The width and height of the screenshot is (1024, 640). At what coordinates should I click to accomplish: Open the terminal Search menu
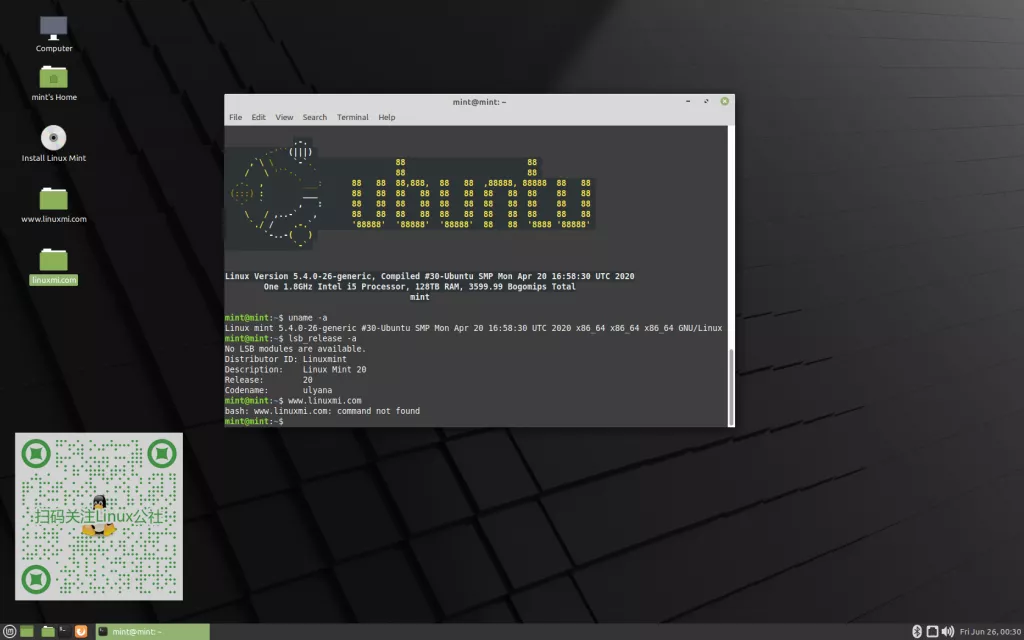(x=315, y=118)
